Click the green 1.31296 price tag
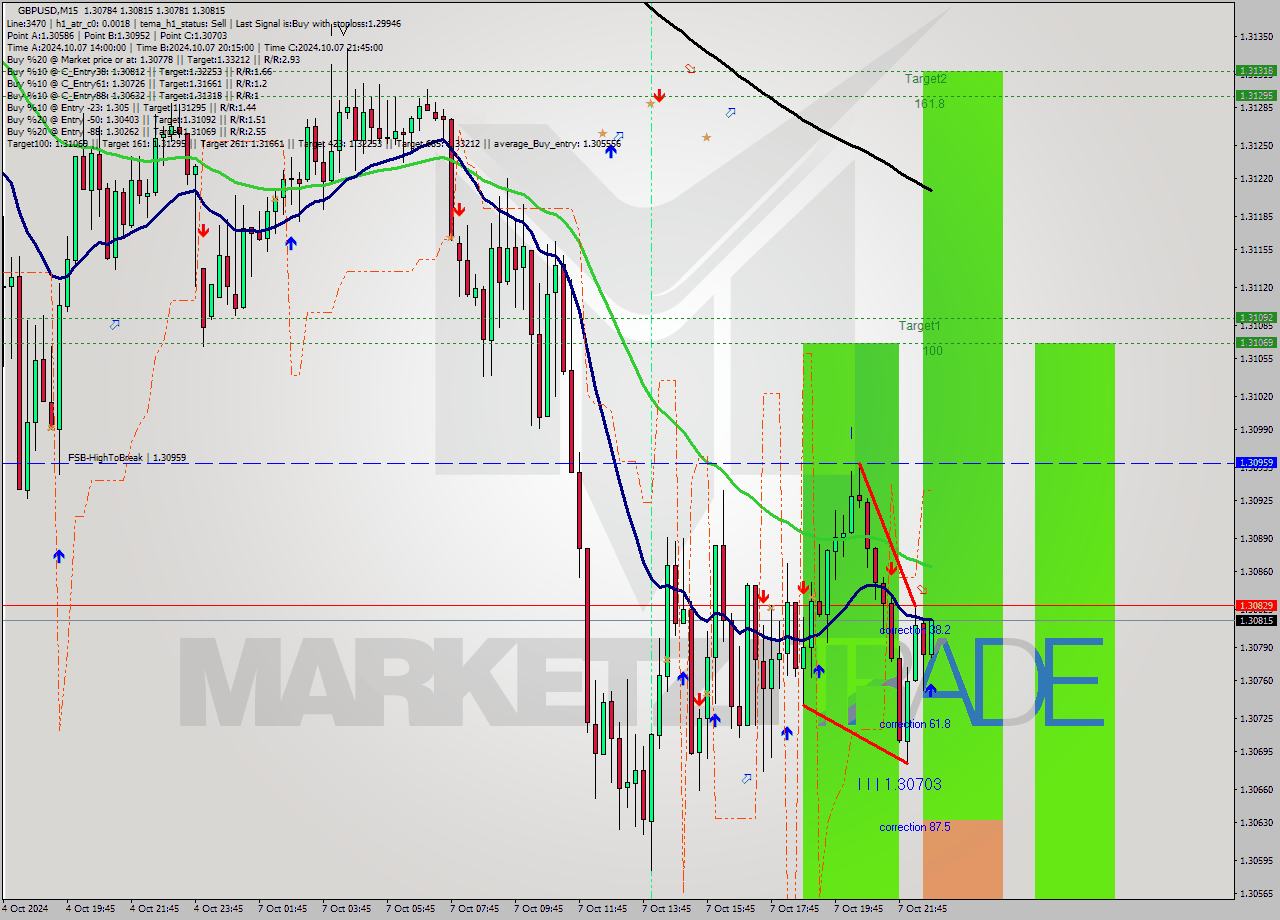This screenshot has width=1280, height=920. (1256, 96)
